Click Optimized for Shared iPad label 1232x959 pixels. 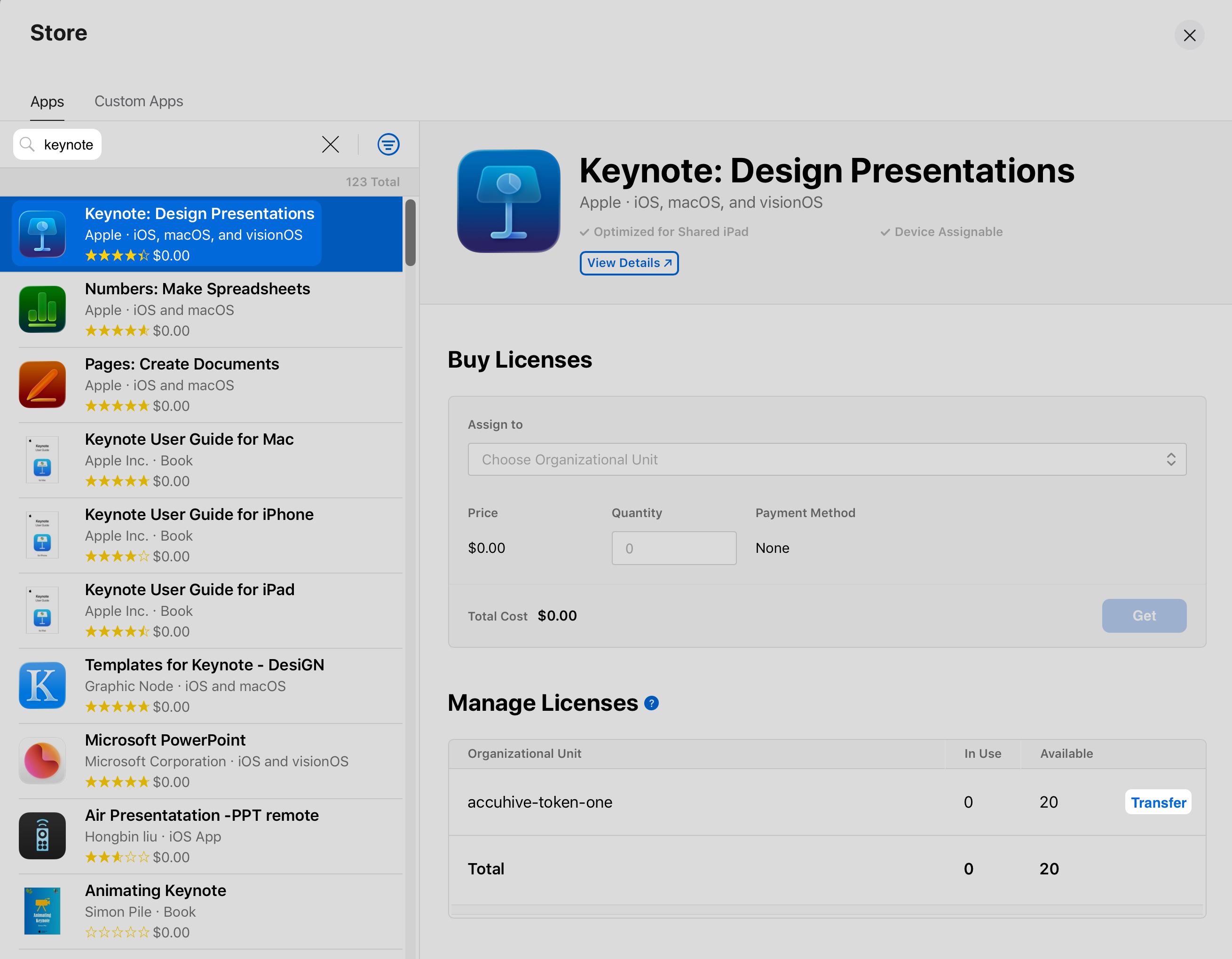664,232
